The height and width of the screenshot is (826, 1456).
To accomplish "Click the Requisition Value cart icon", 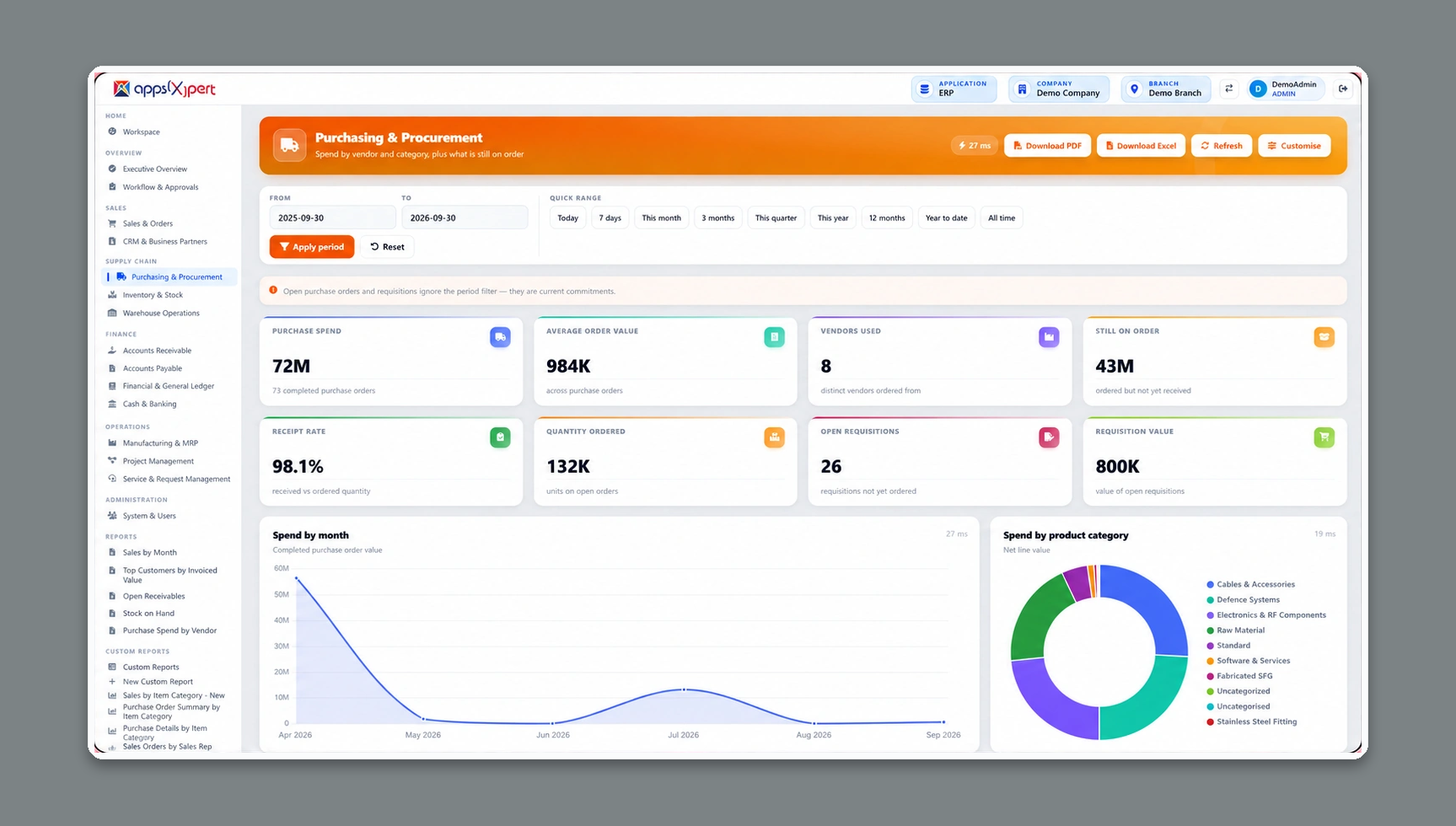I will 1324,437.
